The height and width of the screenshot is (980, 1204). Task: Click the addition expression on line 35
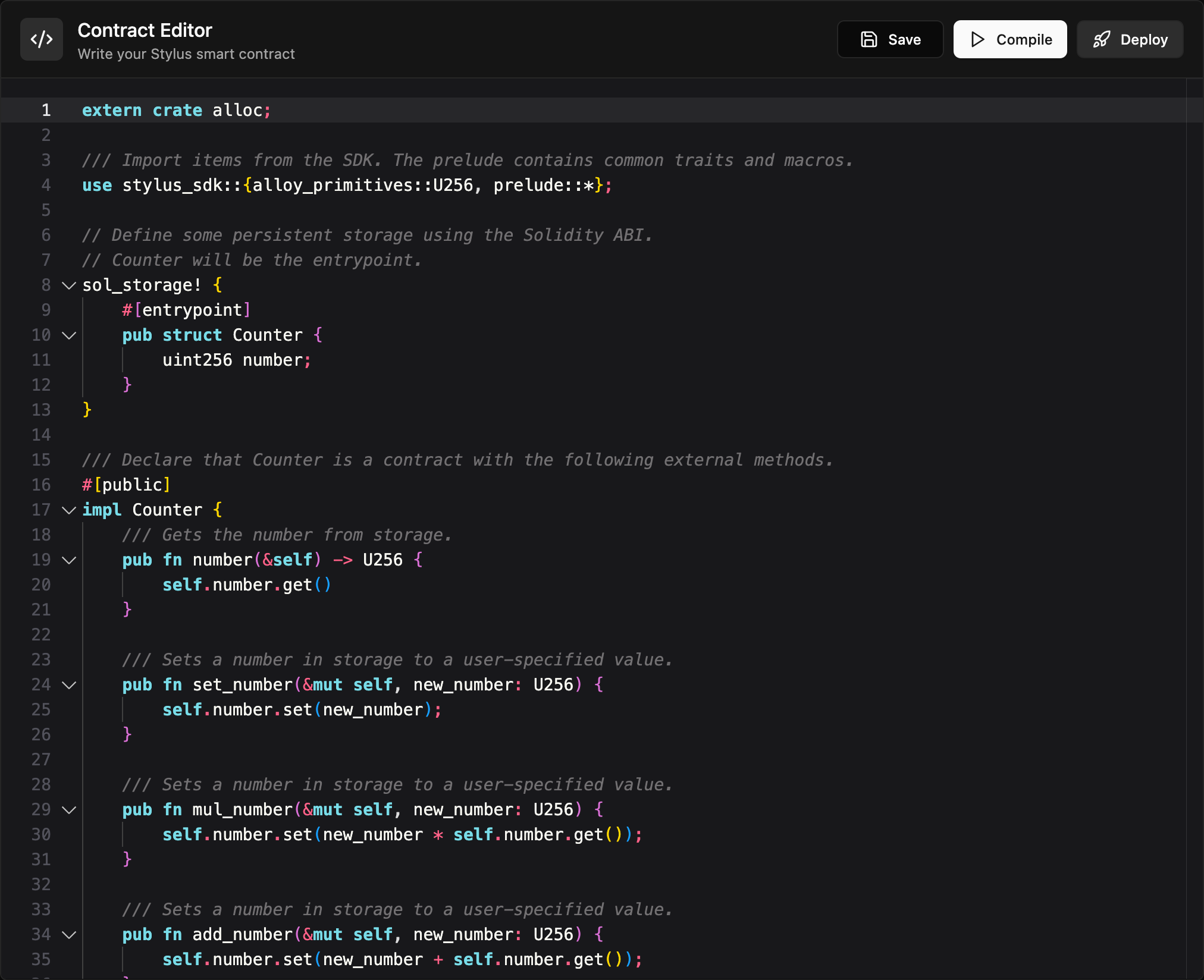click(x=402, y=960)
